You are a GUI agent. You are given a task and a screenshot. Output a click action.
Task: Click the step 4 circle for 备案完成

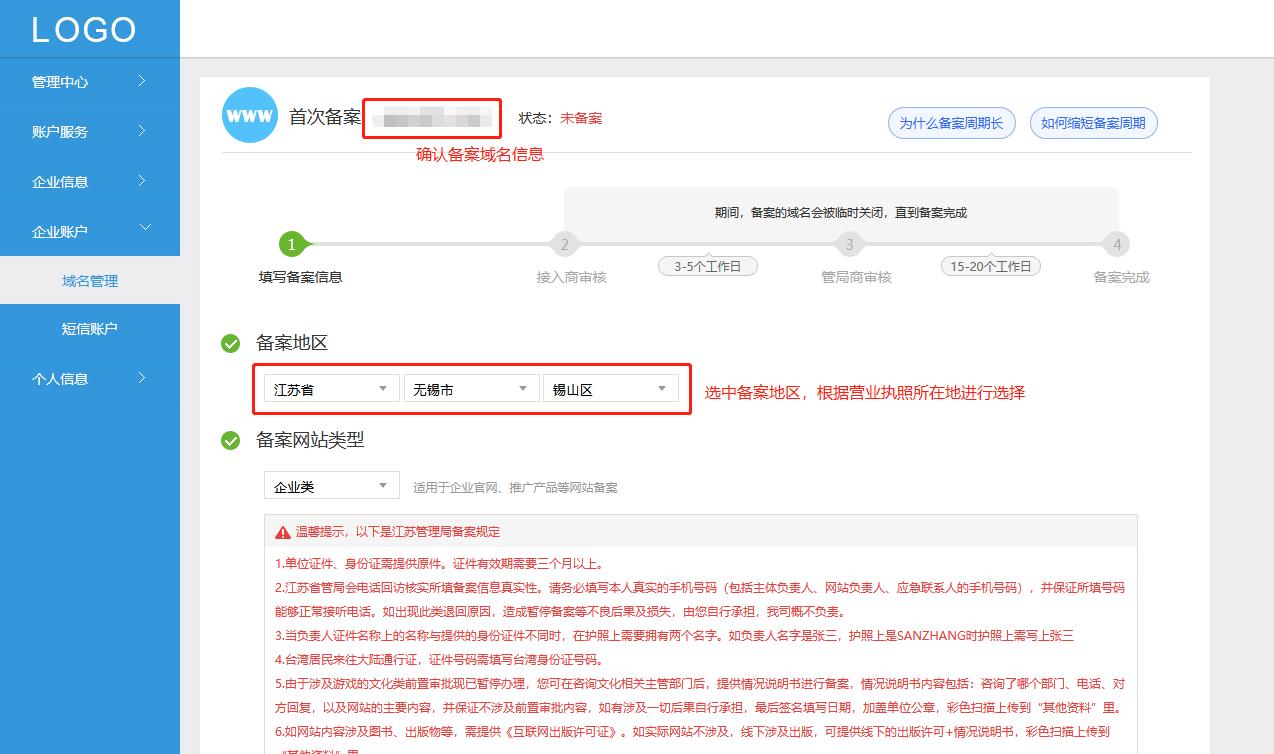(1117, 244)
